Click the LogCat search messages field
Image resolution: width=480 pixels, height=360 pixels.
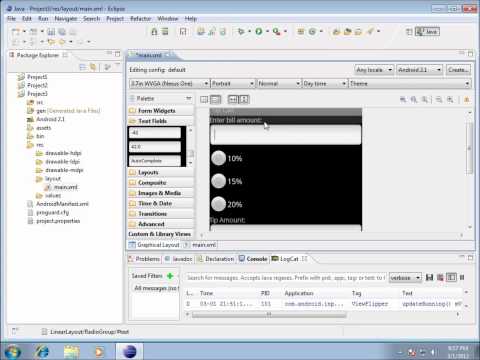[x=286, y=278]
